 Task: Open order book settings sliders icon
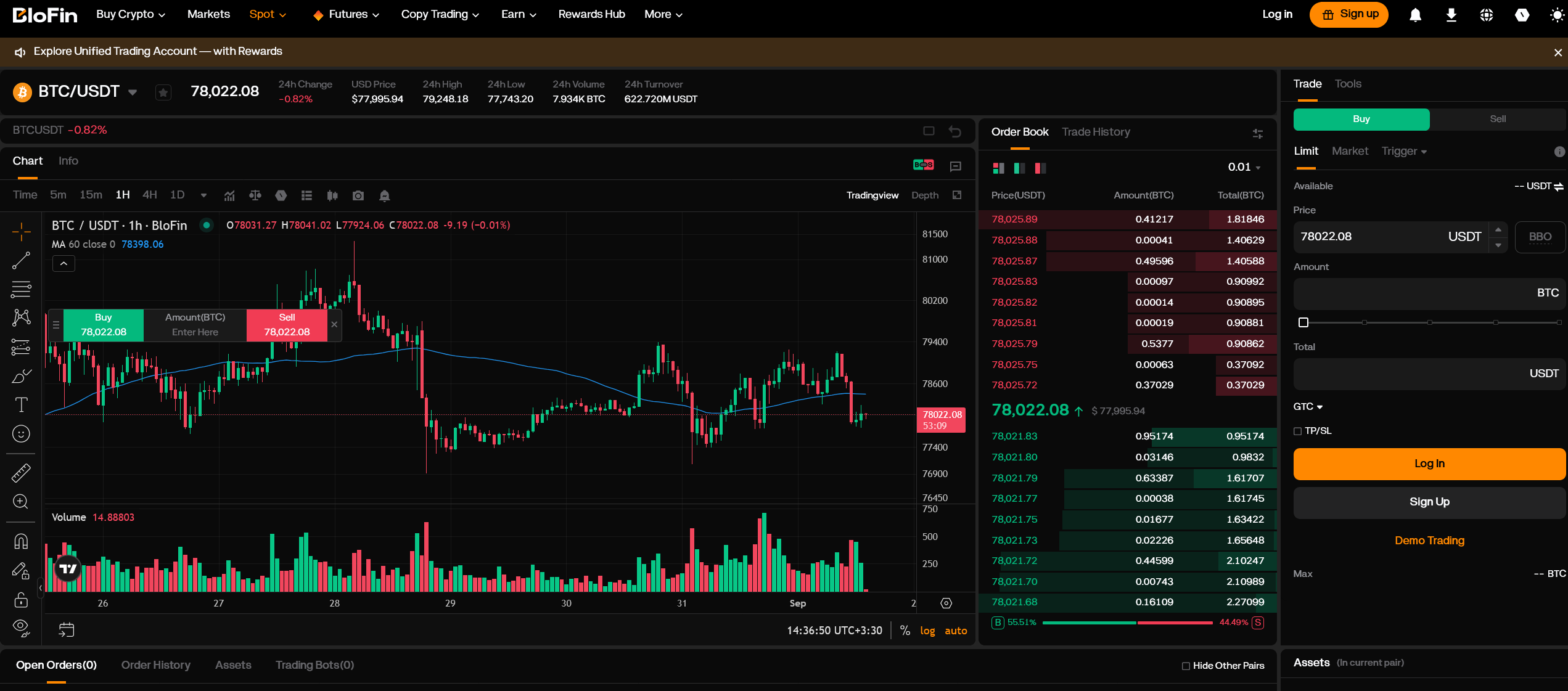coord(1258,133)
